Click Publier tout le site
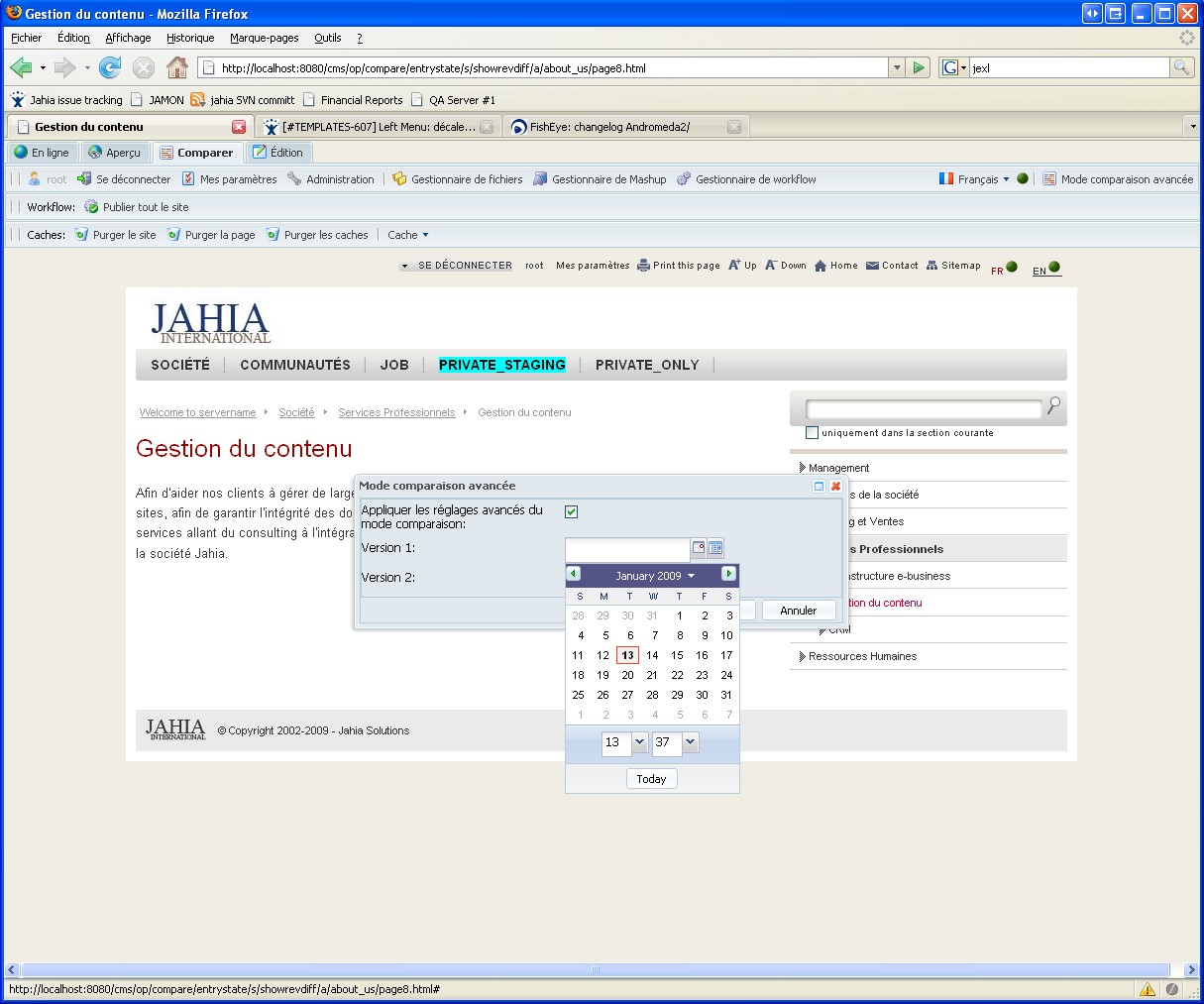 pos(137,207)
